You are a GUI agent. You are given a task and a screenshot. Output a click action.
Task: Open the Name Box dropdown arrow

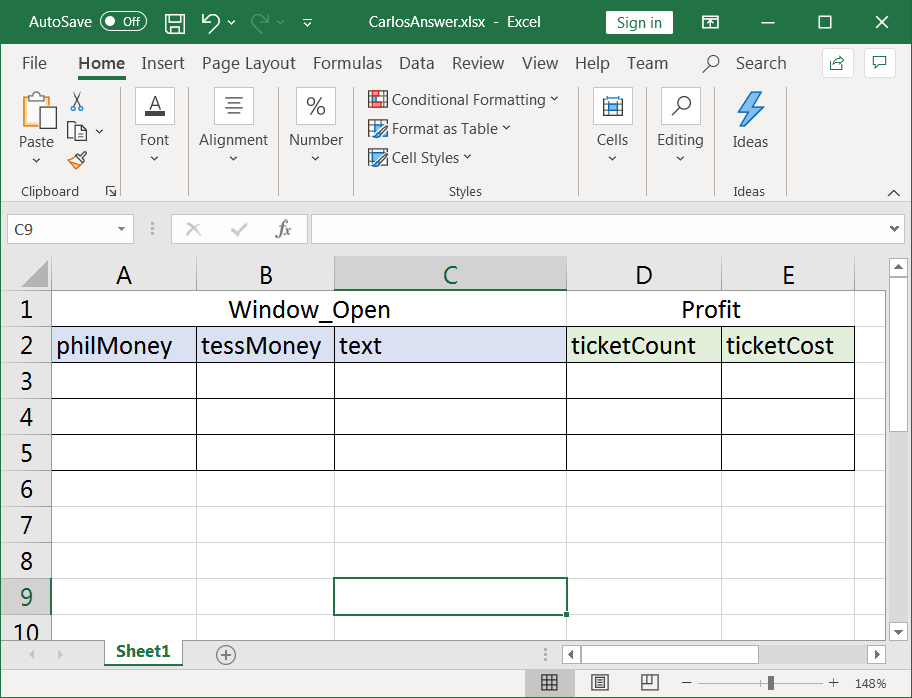[x=121, y=229]
